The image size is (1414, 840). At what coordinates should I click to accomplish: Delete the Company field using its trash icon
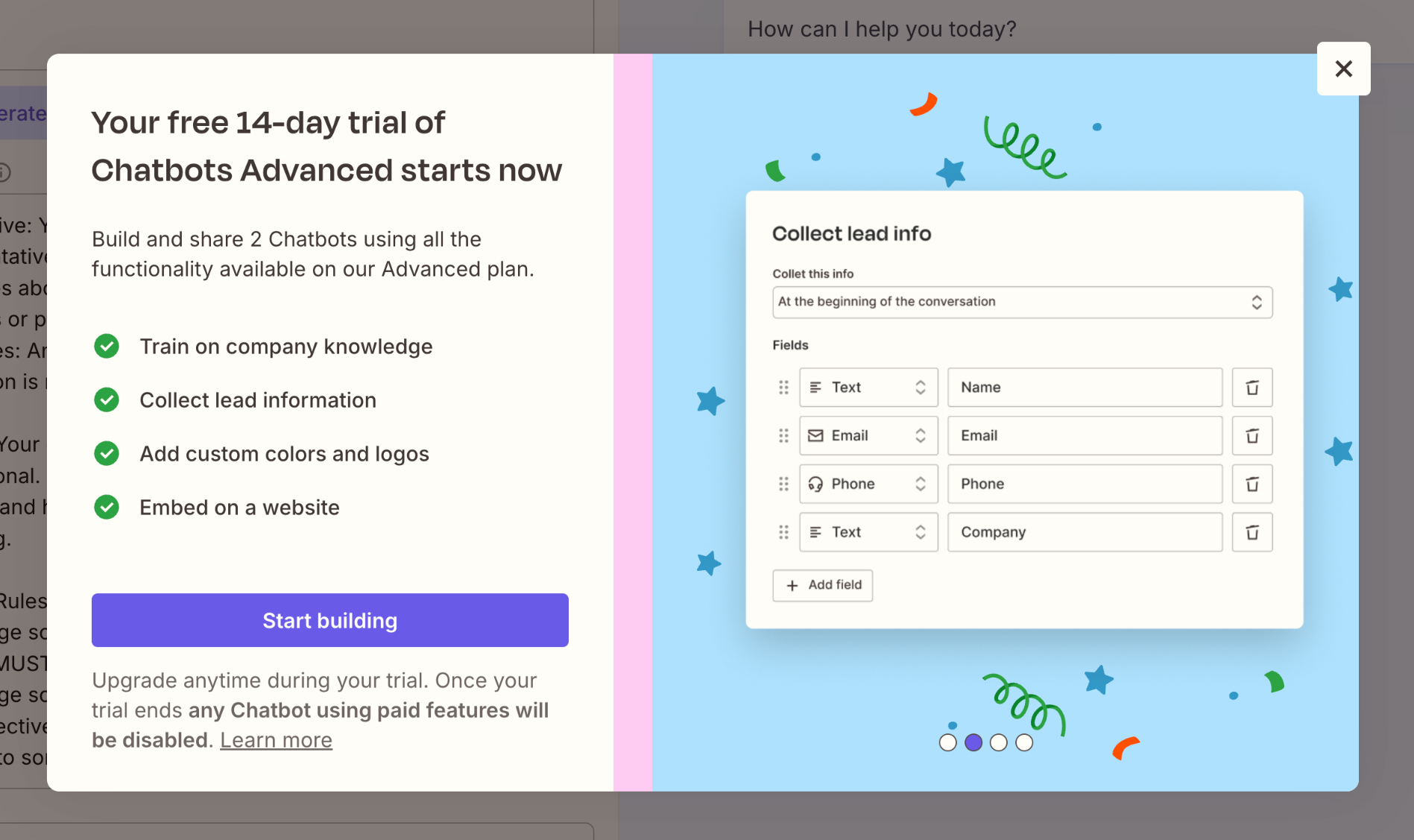(x=1252, y=531)
